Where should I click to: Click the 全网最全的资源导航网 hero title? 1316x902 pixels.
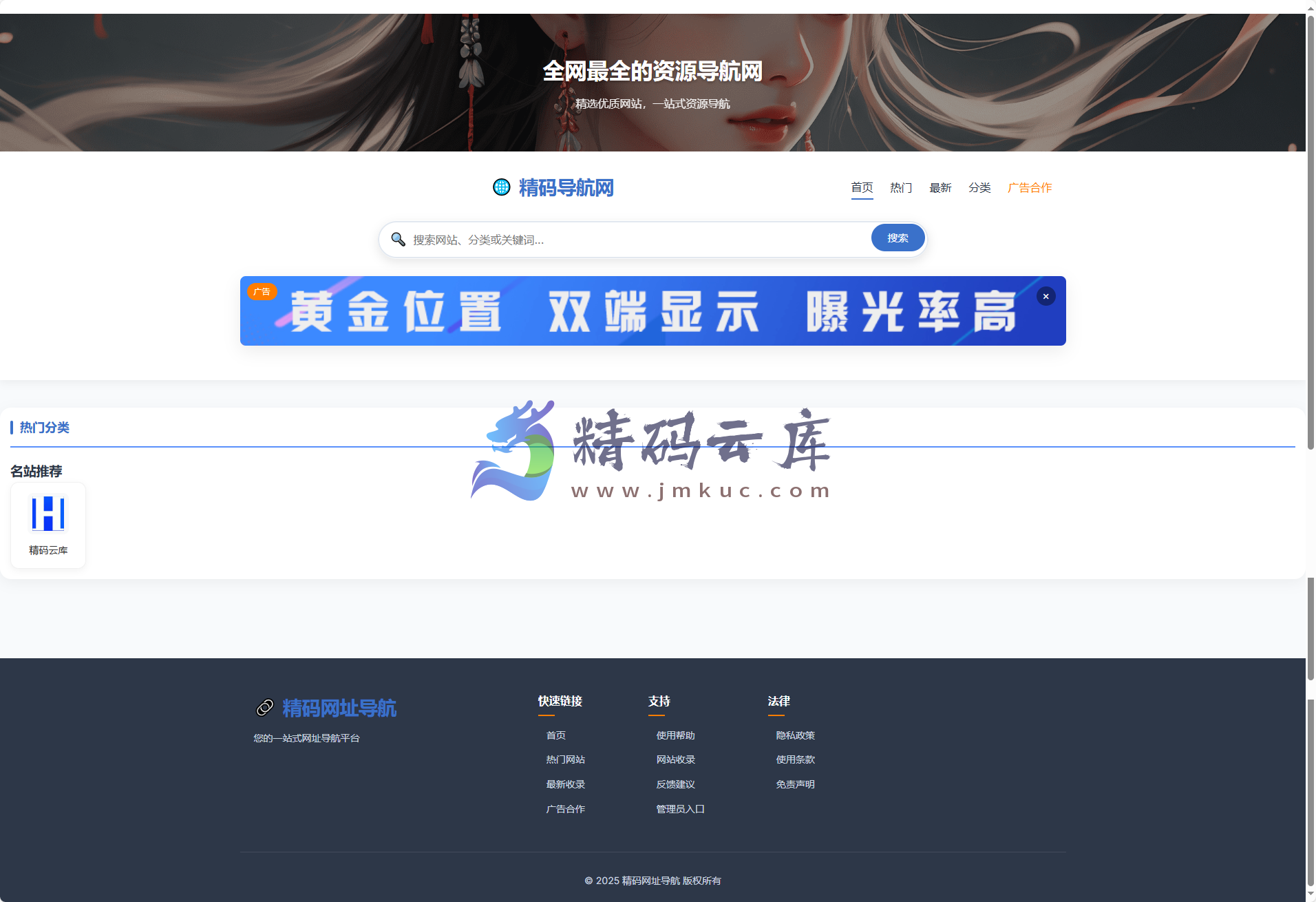click(x=652, y=71)
